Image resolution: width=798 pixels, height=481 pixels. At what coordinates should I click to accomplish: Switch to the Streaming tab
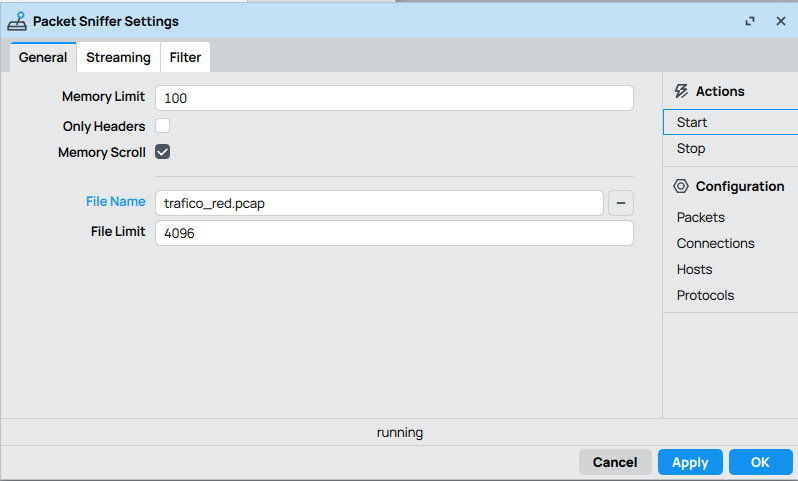118,57
